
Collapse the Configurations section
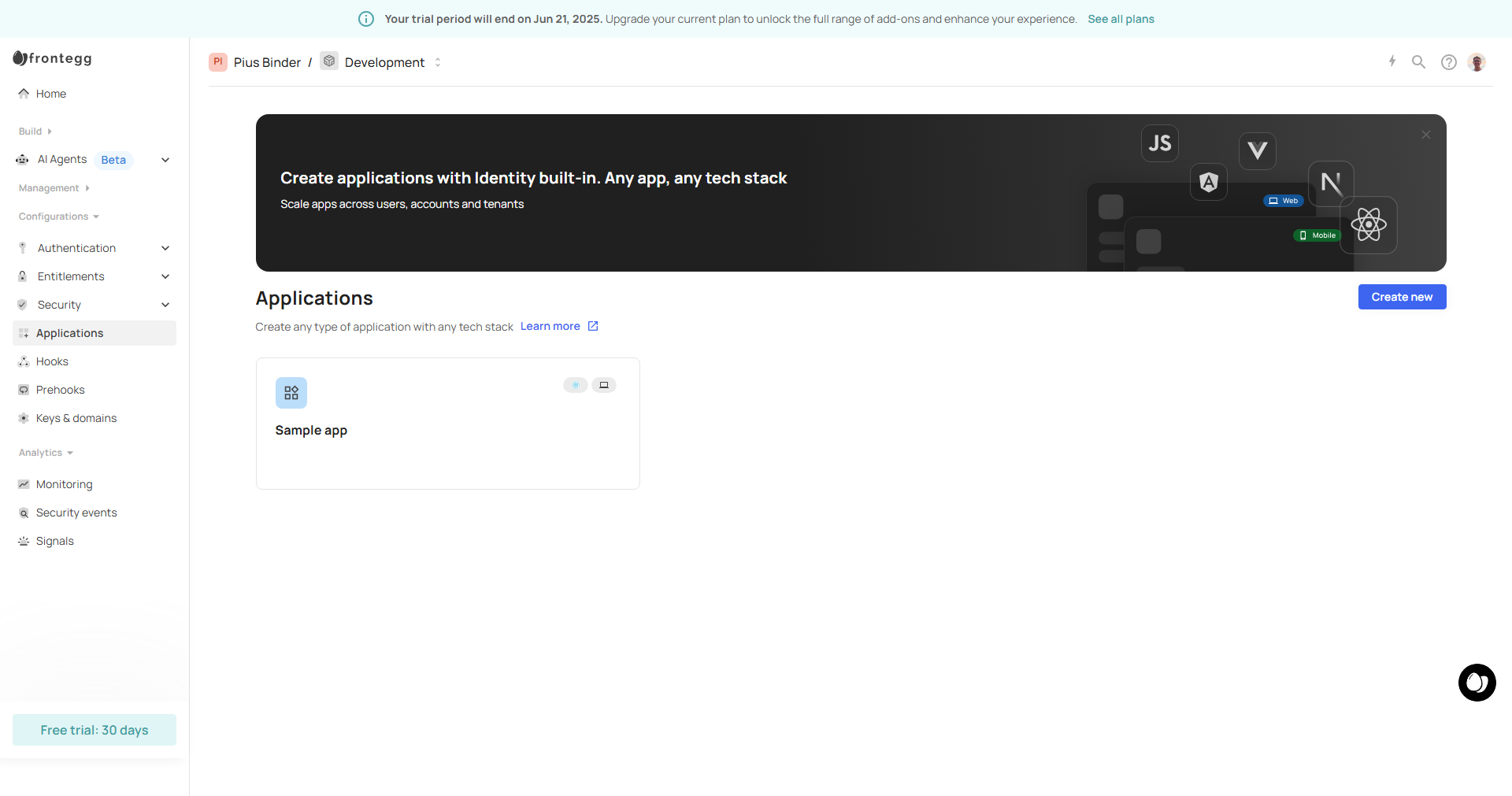point(59,217)
